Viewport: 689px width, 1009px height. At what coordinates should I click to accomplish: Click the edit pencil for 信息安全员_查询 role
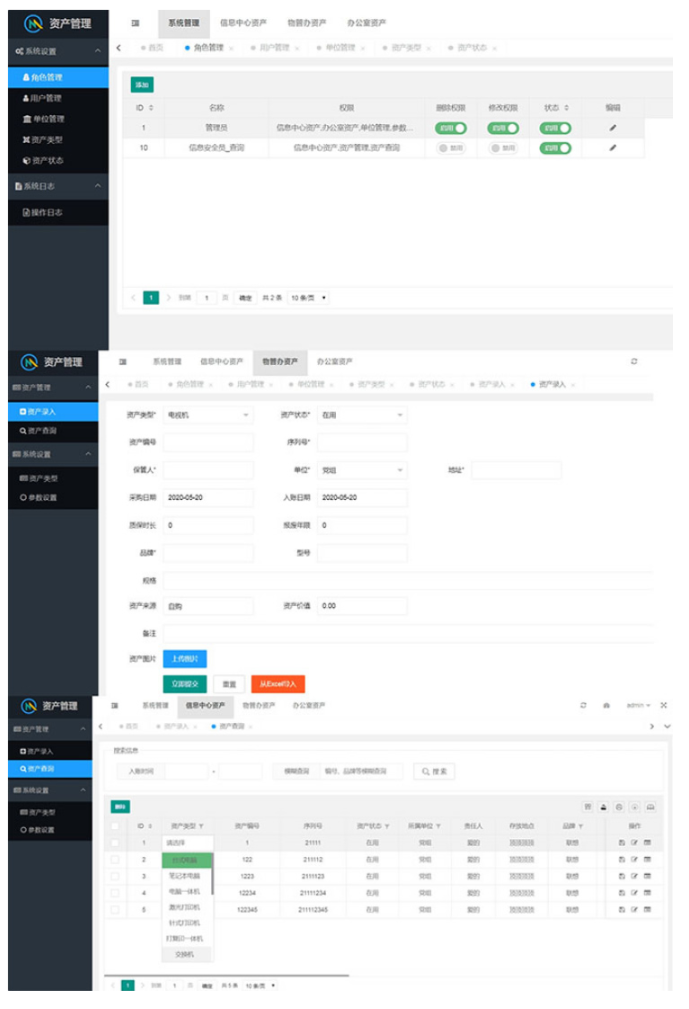[613, 148]
